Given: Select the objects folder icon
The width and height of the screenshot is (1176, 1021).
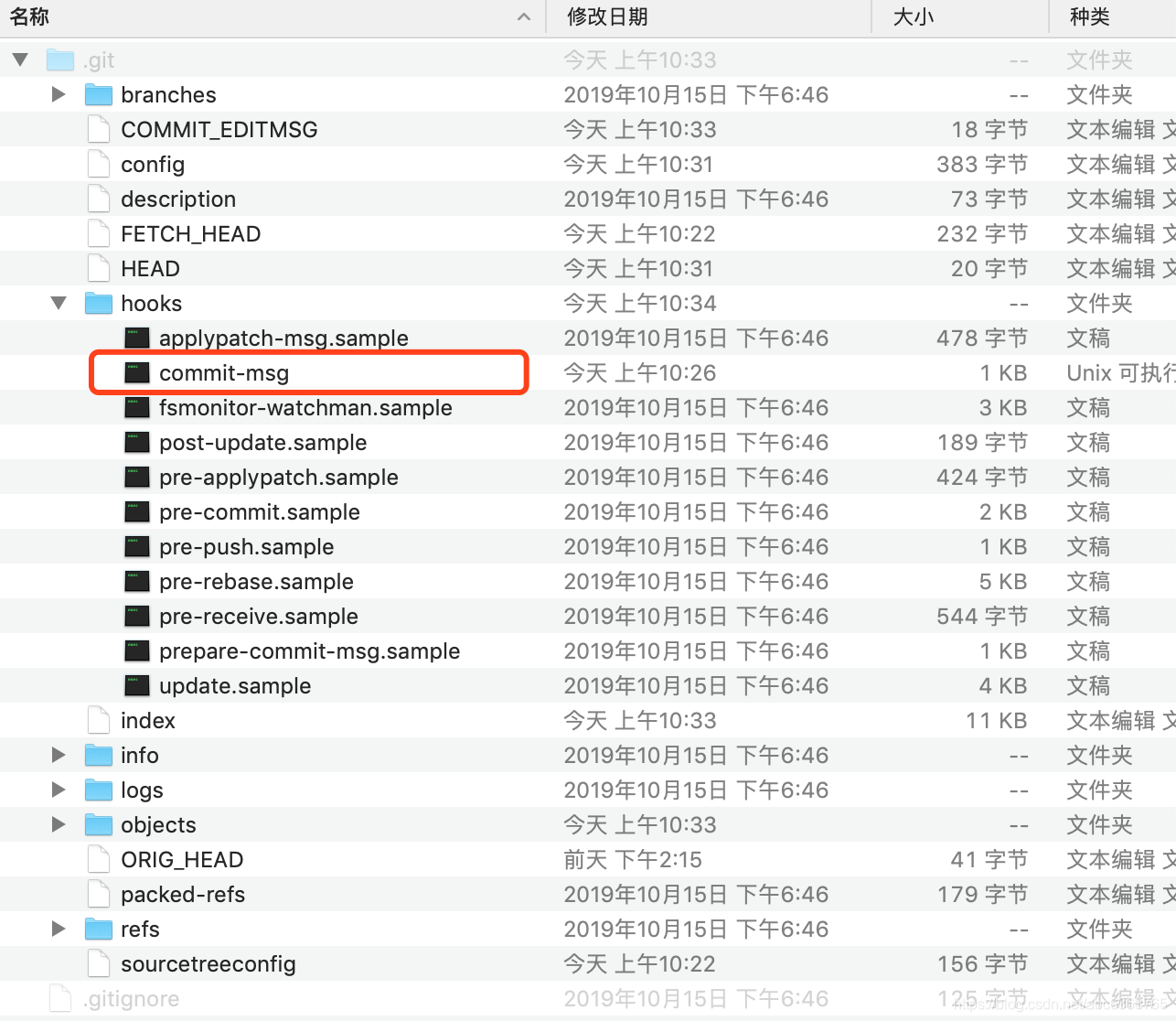Looking at the screenshot, I should pyautogui.click(x=99, y=824).
